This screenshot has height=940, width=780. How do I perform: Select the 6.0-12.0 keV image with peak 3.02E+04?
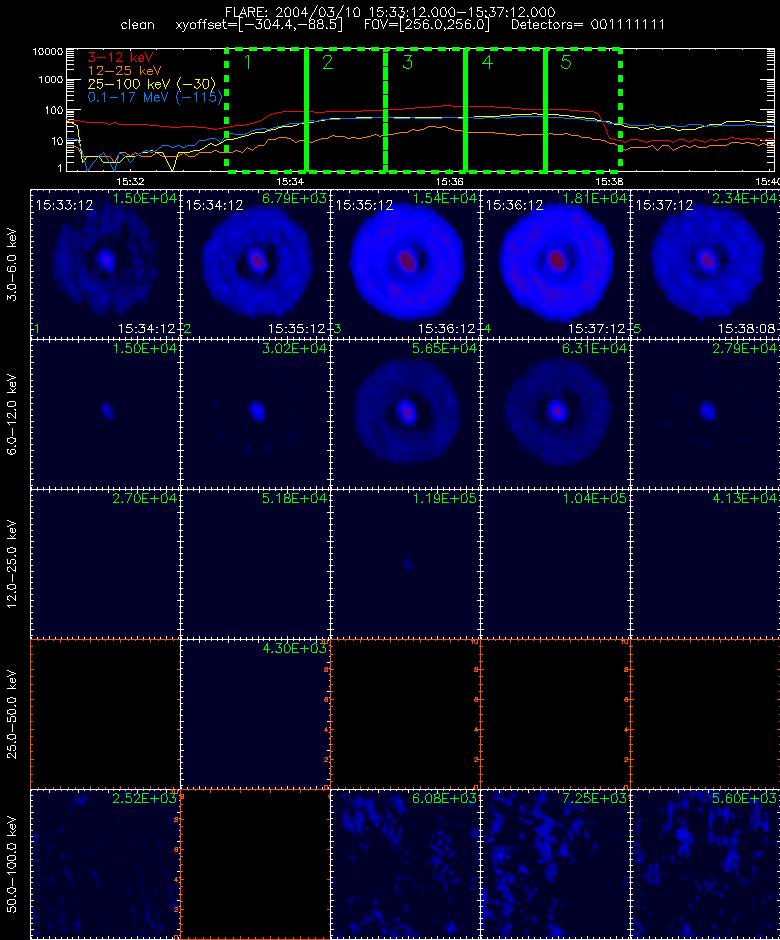(x=255, y=414)
